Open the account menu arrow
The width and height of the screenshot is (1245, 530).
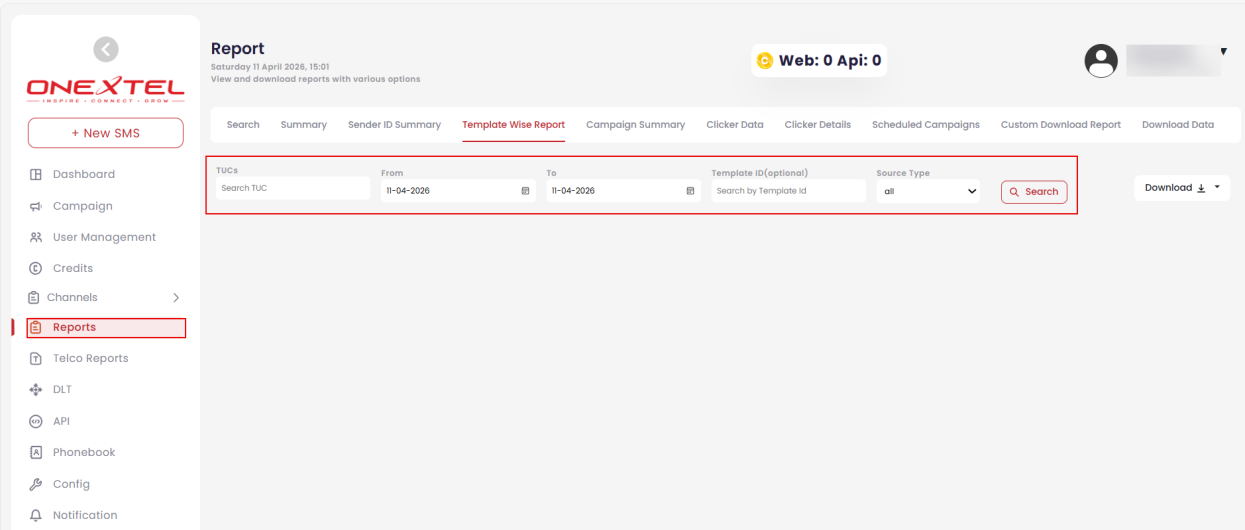click(1223, 51)
